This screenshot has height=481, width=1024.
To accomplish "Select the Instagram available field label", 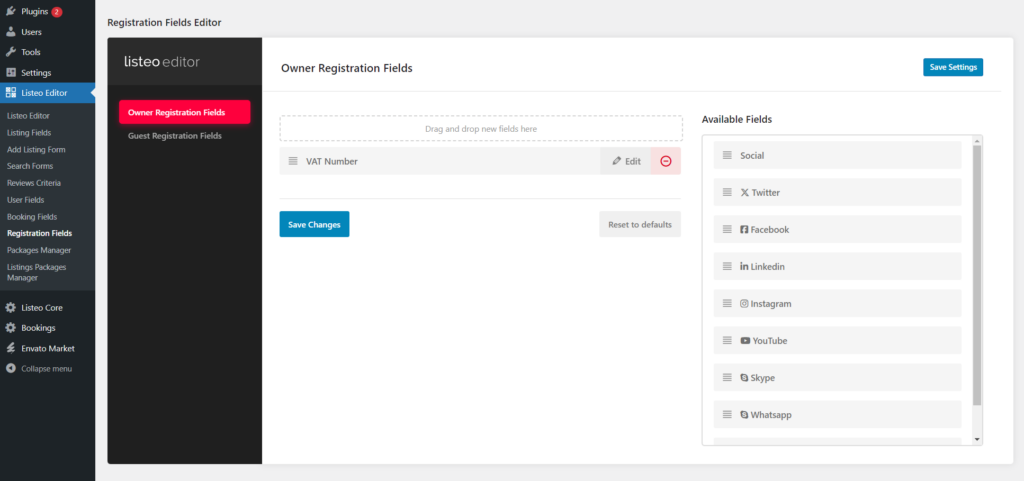I will coord(771,303).
